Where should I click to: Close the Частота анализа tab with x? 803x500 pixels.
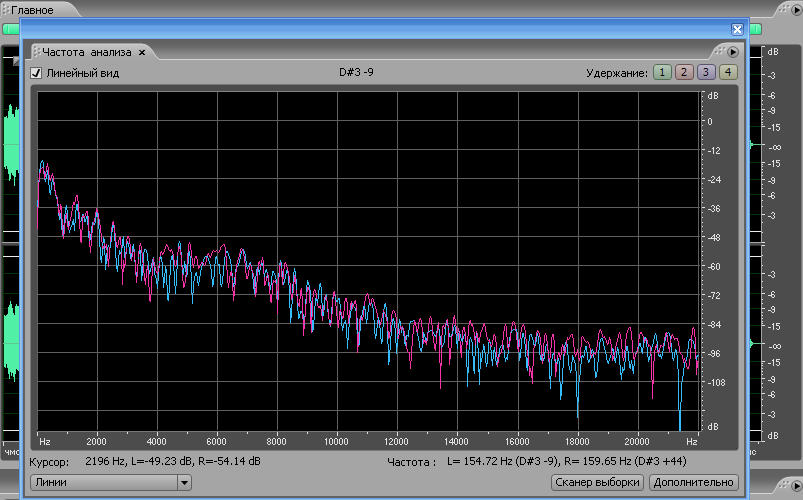tap(142, 51)
